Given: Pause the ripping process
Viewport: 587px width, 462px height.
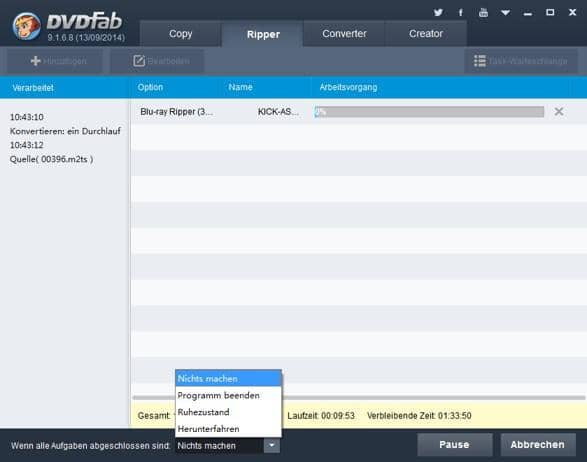Looking at the screenshot, I should (454, 444).
